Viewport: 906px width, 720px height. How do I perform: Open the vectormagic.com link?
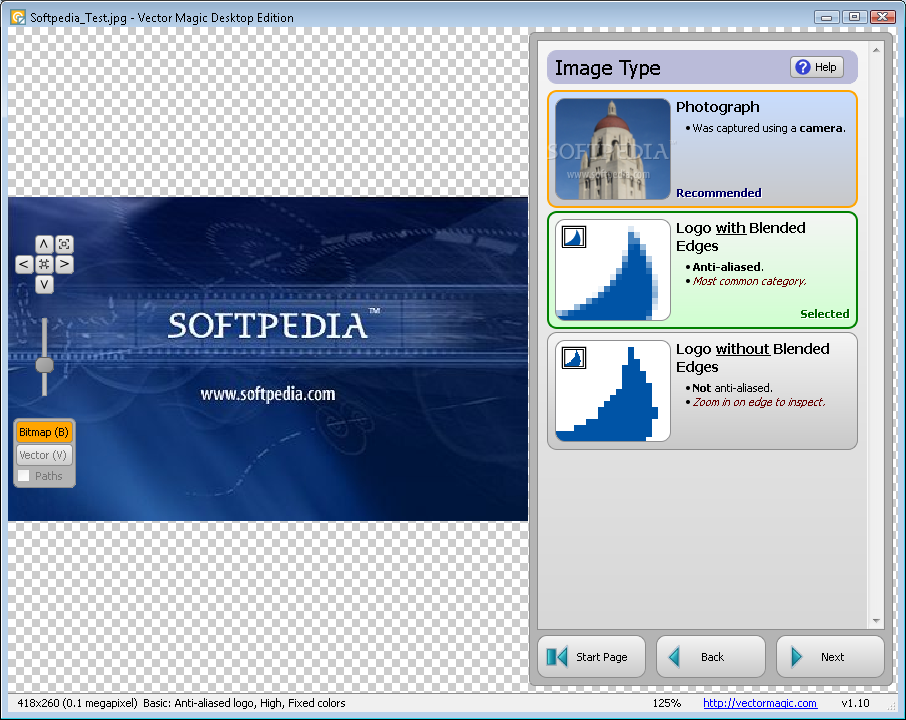point(760,703)
